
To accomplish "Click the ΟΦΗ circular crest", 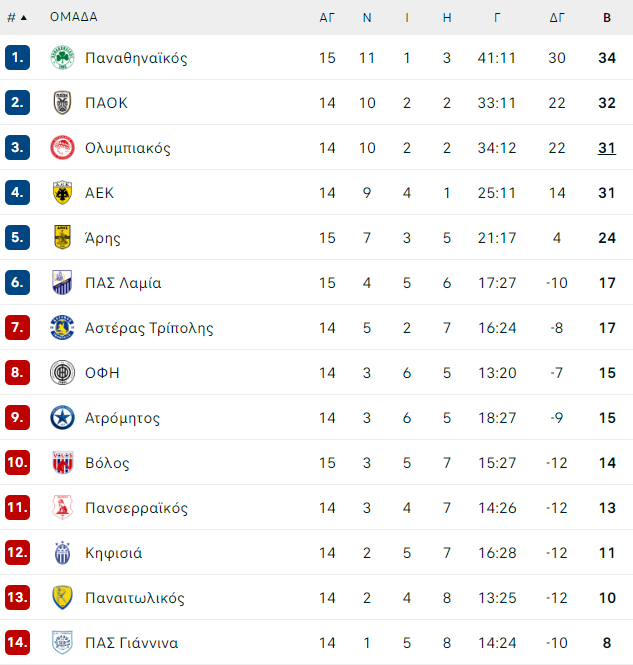I will point(62,372).
